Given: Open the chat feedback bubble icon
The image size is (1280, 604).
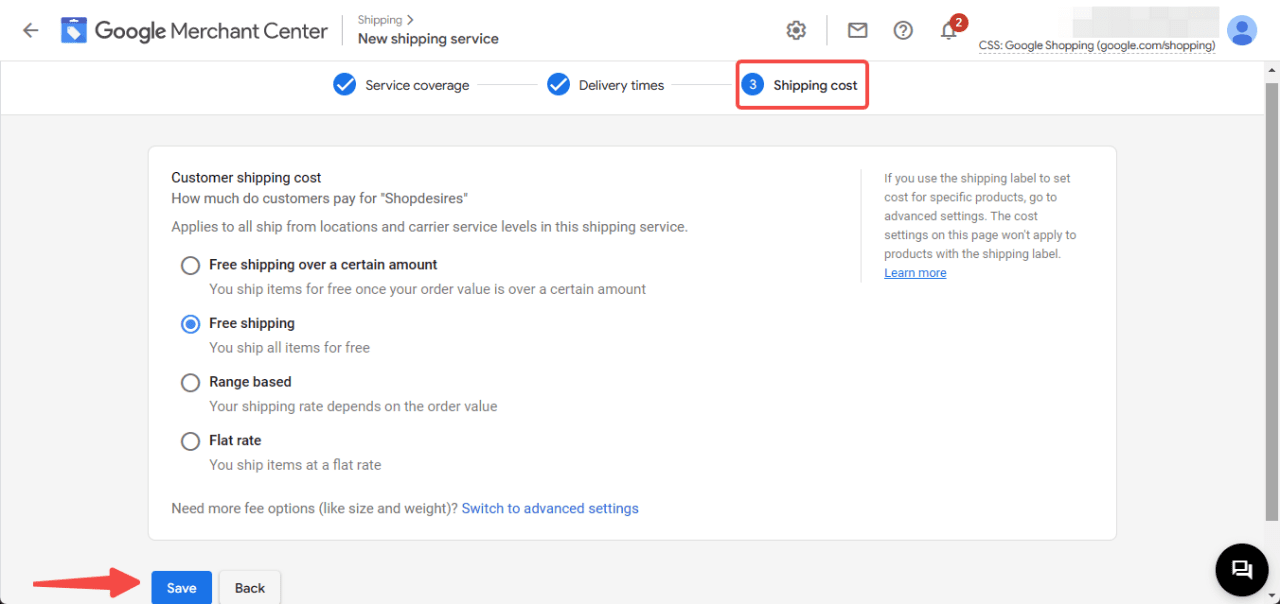Looking at the screenshot, I should (1242, 569).
